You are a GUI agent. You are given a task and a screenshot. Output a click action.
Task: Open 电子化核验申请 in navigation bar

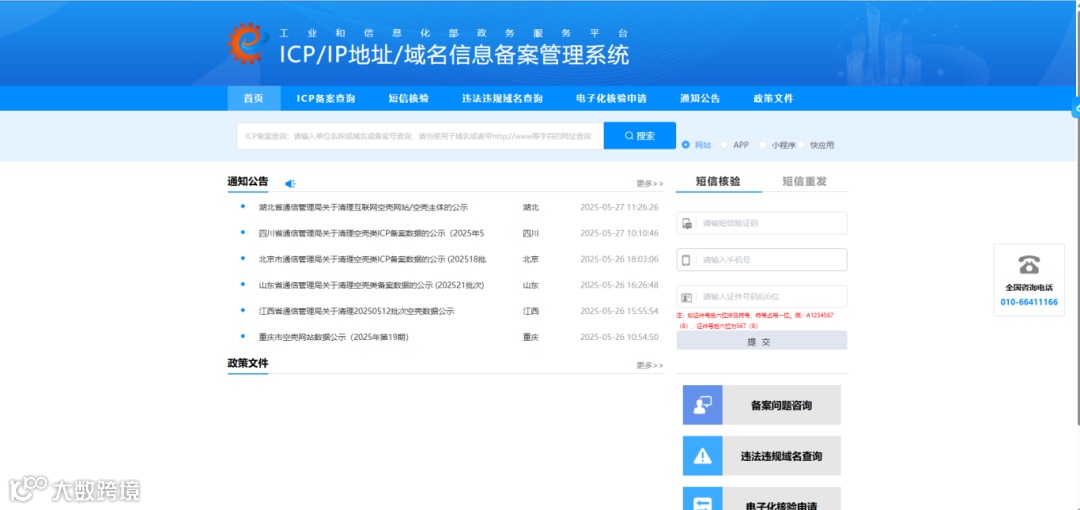611,99
